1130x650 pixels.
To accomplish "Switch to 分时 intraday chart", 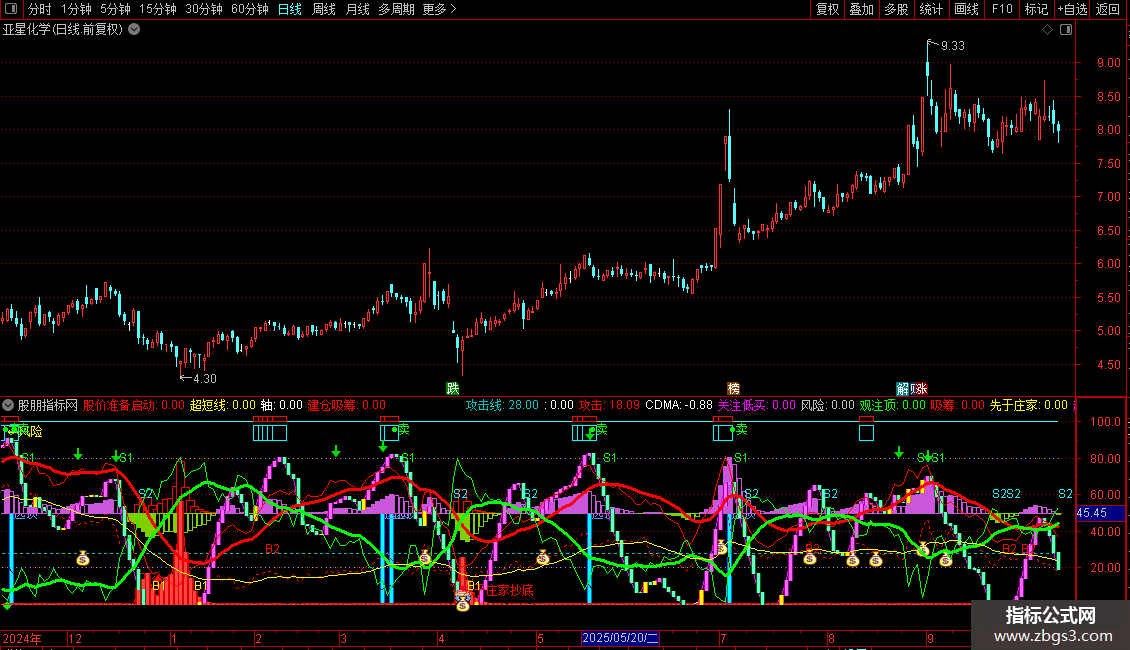I will point(40,9).
